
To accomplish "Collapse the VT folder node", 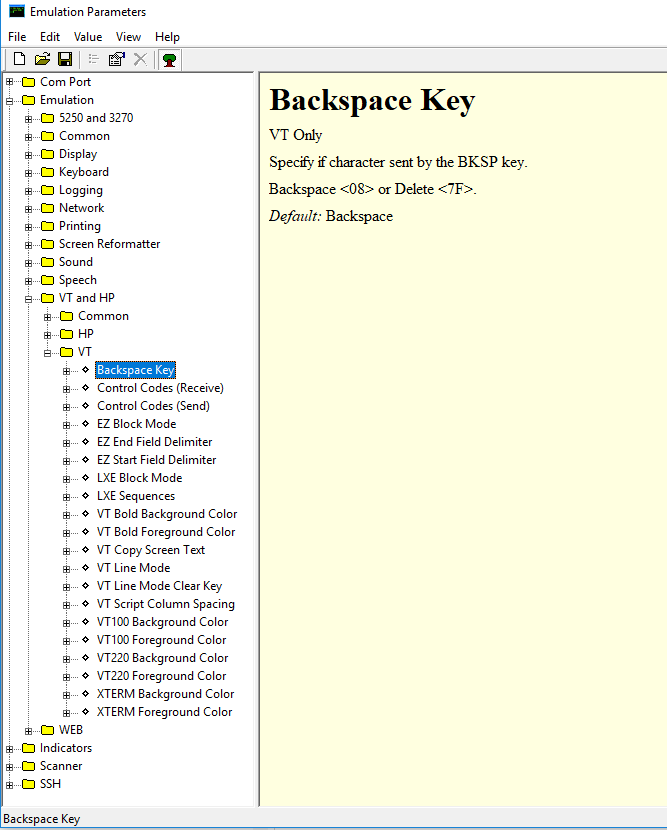I will (48, 352).
